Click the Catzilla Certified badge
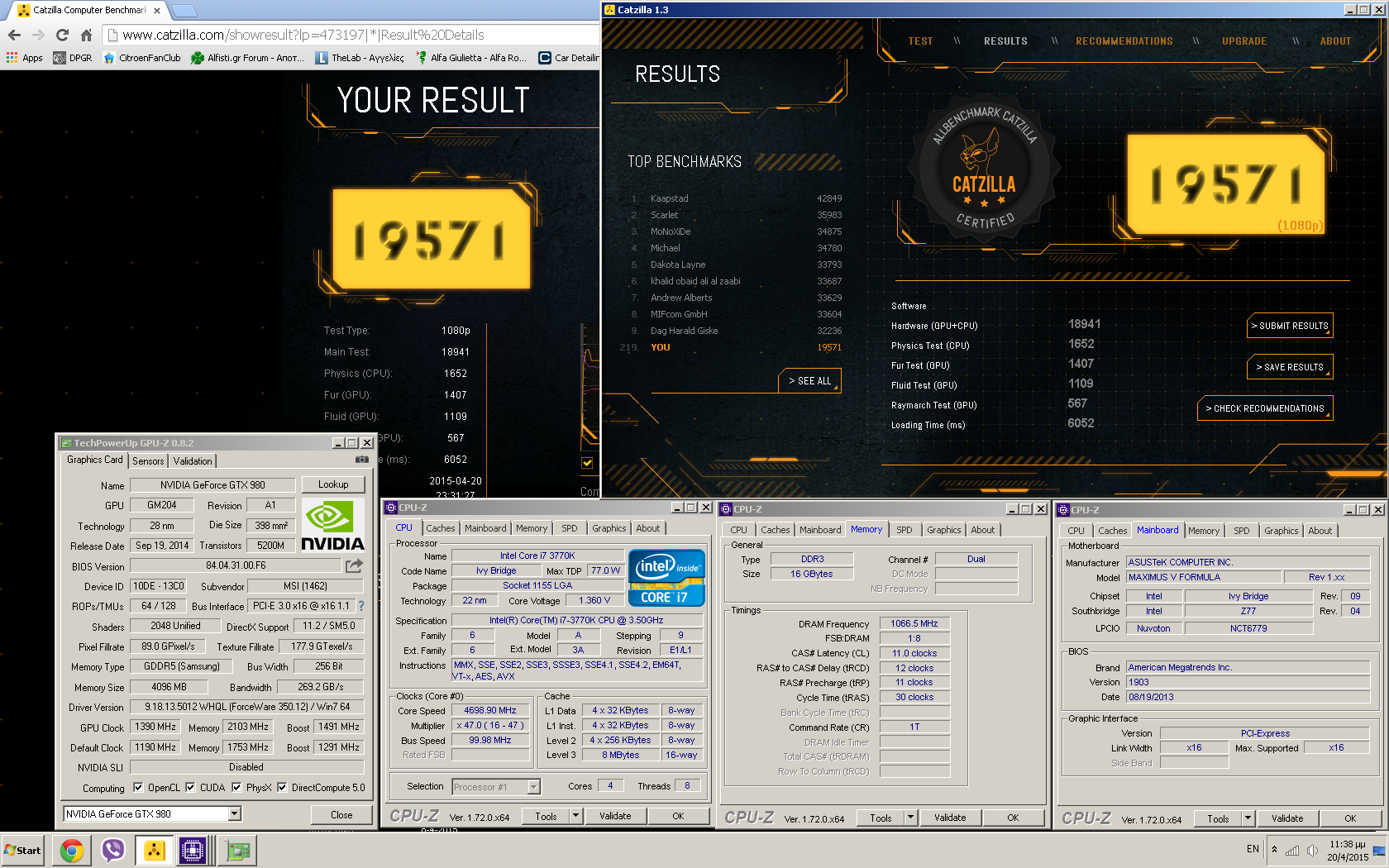This screenshot has height=868, width=1389. (984, 171)
